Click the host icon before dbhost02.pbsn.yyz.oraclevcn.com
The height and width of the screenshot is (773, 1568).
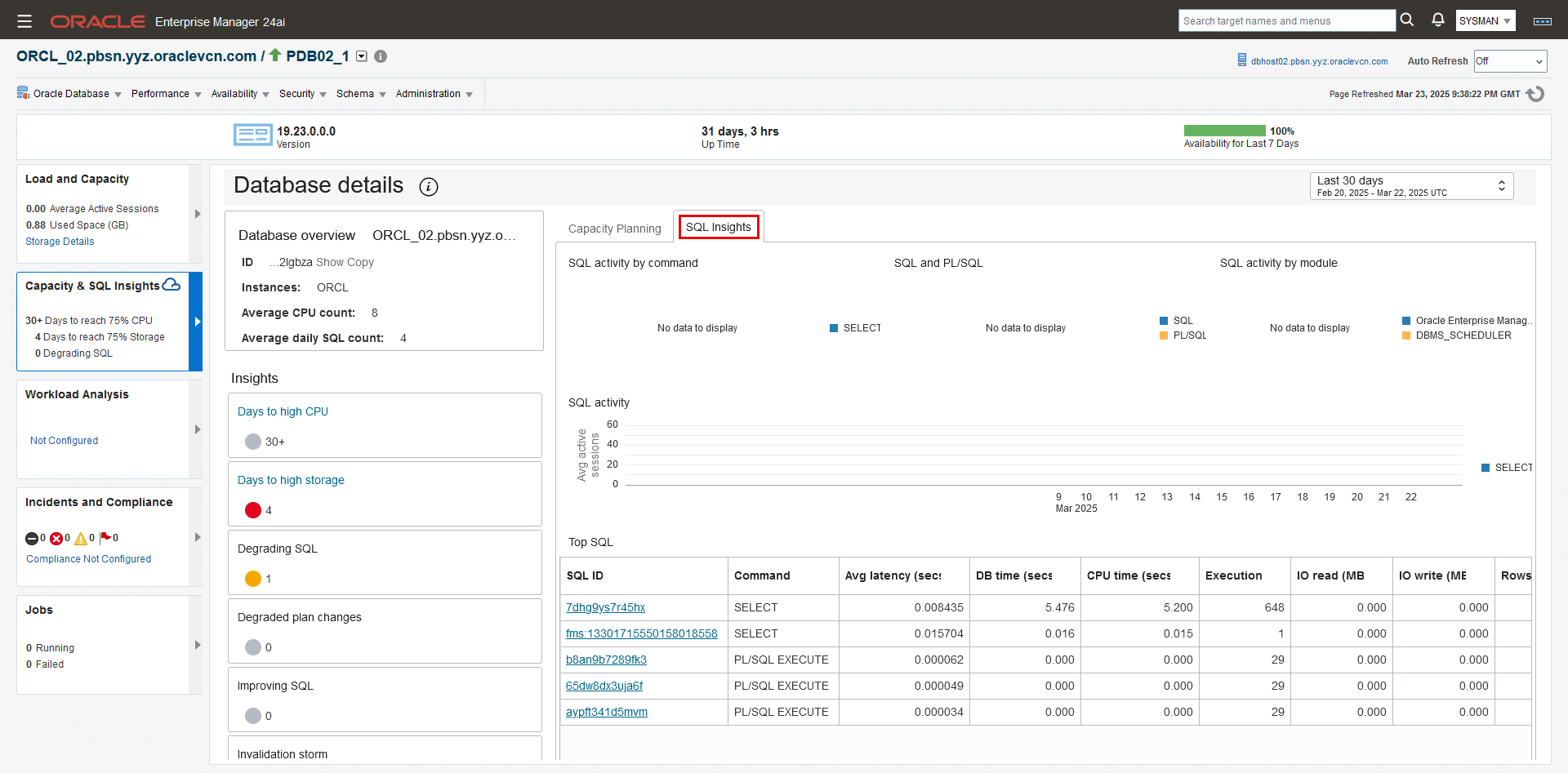[x=1242, y=60]
